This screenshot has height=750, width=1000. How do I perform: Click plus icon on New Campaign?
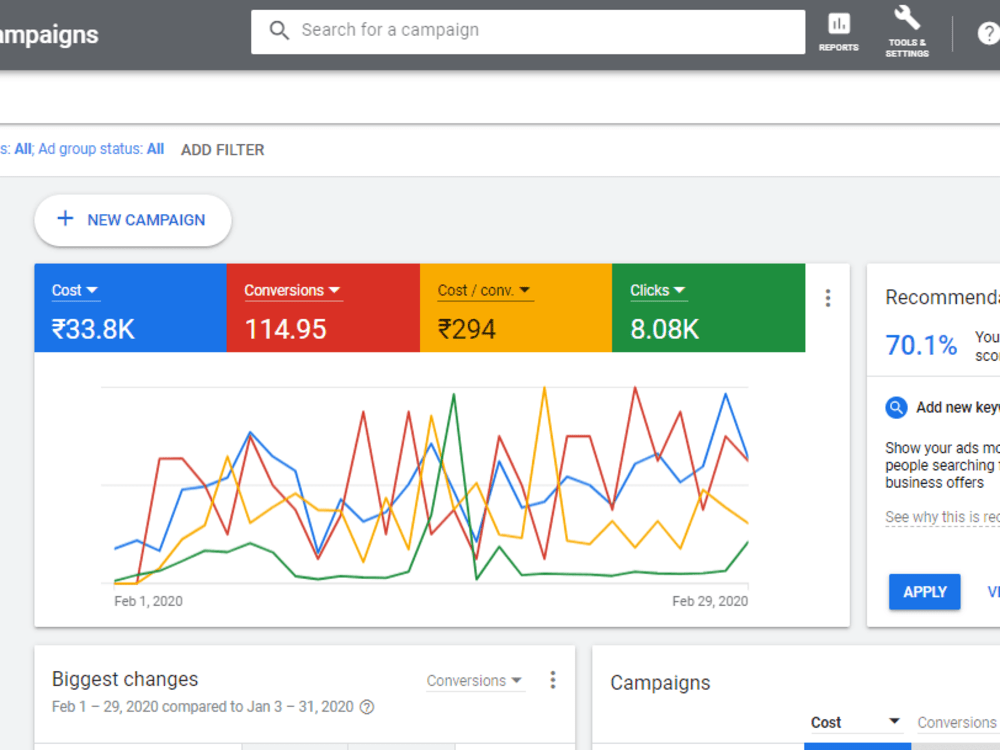click(x=65, y=219)
